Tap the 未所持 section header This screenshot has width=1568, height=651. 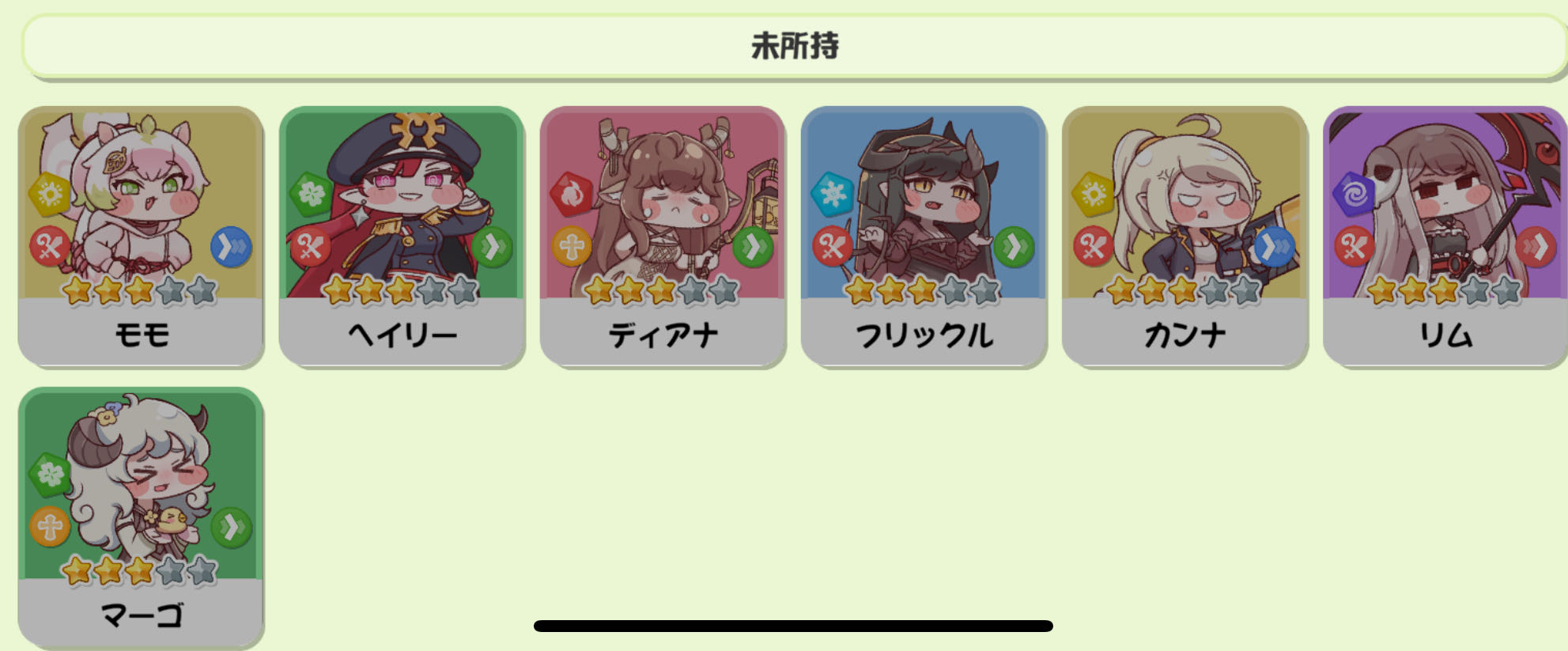(x=794, y=46)
